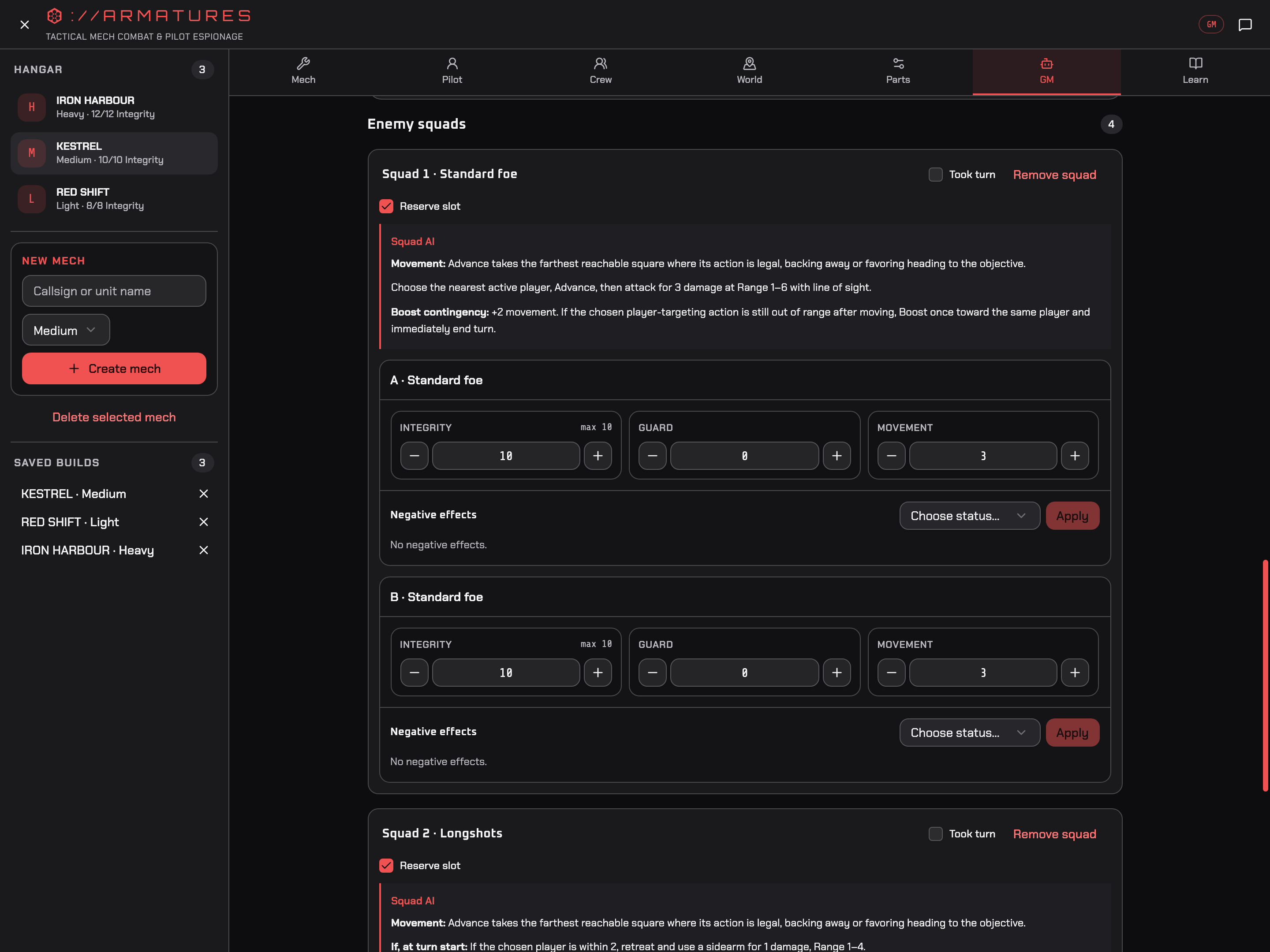This screenshot has width=1270, height=952.
Task: Open the Crew tab
Action: tap(601, 71)
